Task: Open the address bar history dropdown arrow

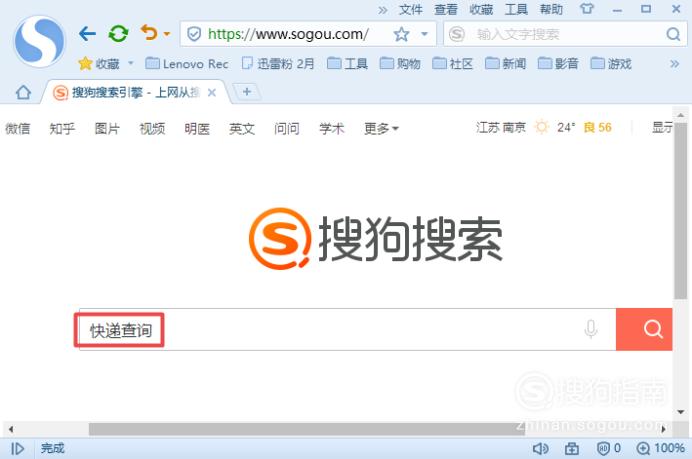Action: (x=424, y=34)
